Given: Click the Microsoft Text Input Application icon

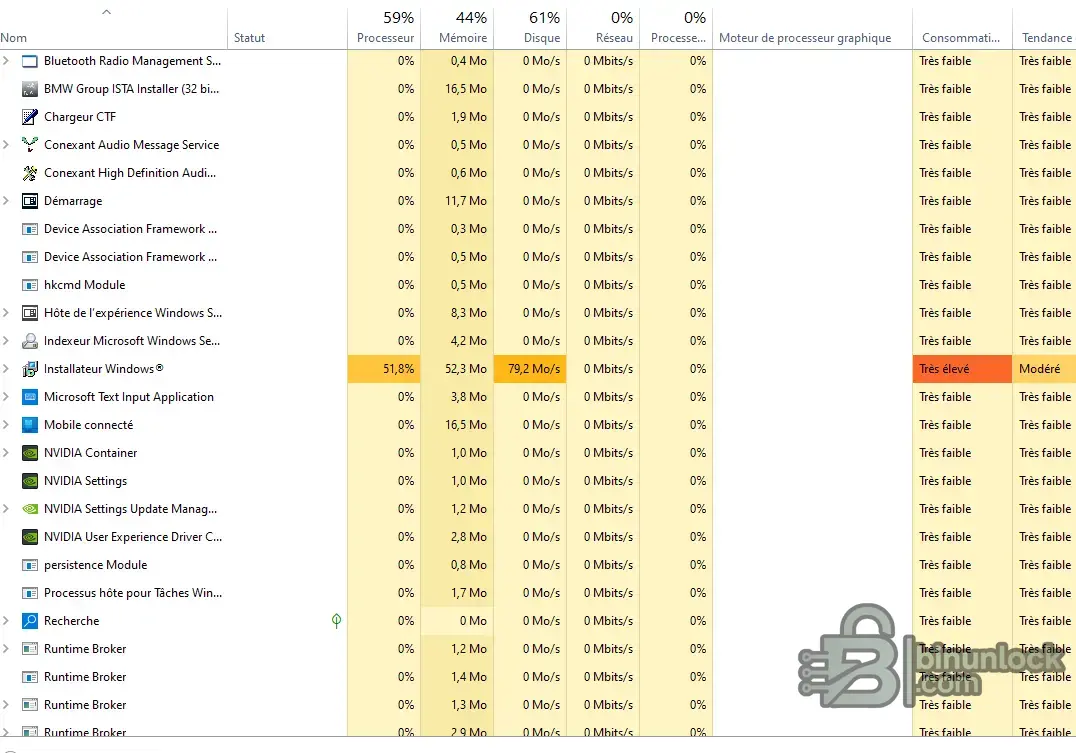Looking at the screenshot, I should click(30, 397).
